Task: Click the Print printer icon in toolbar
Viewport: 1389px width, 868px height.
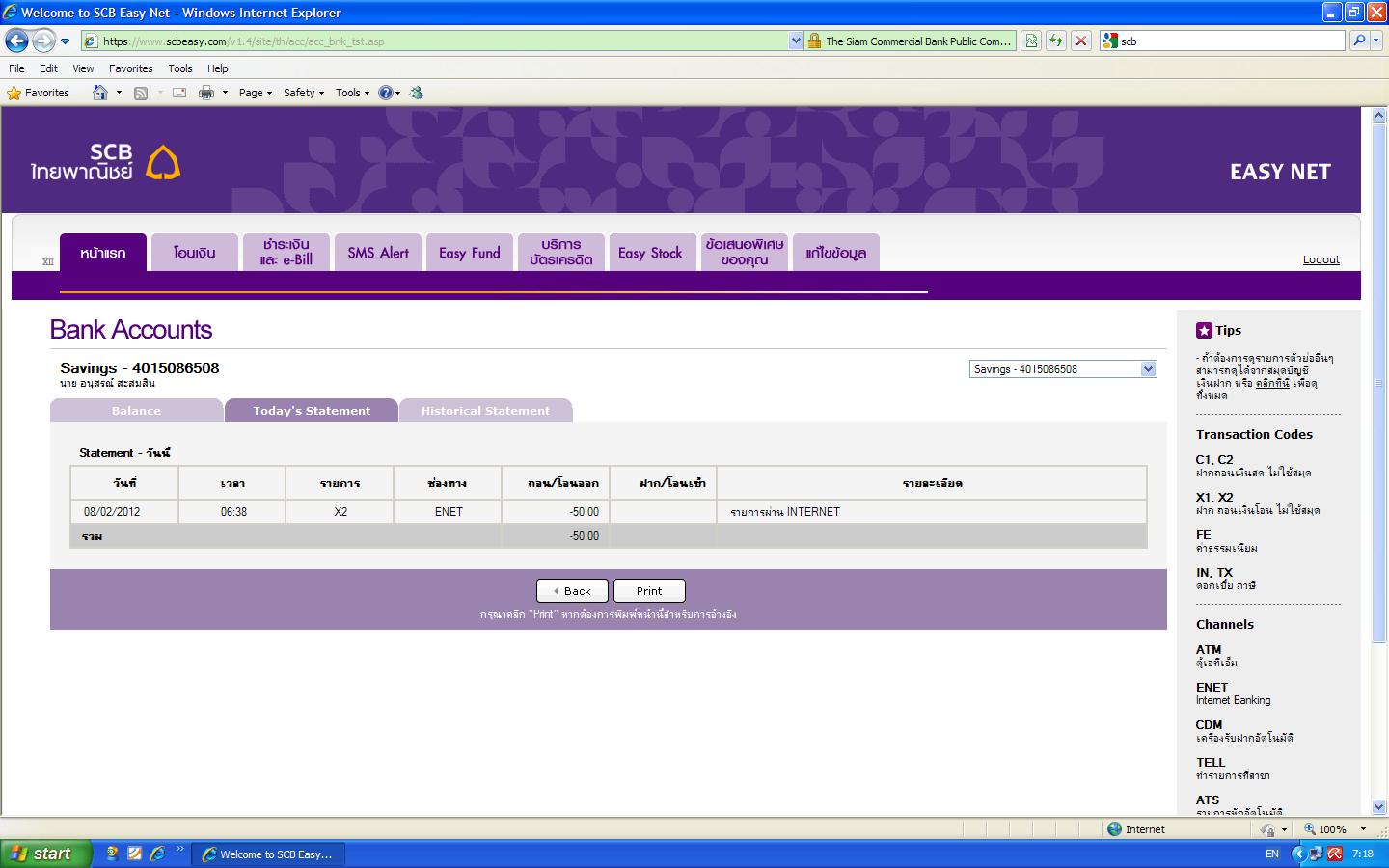Action: 205,93
